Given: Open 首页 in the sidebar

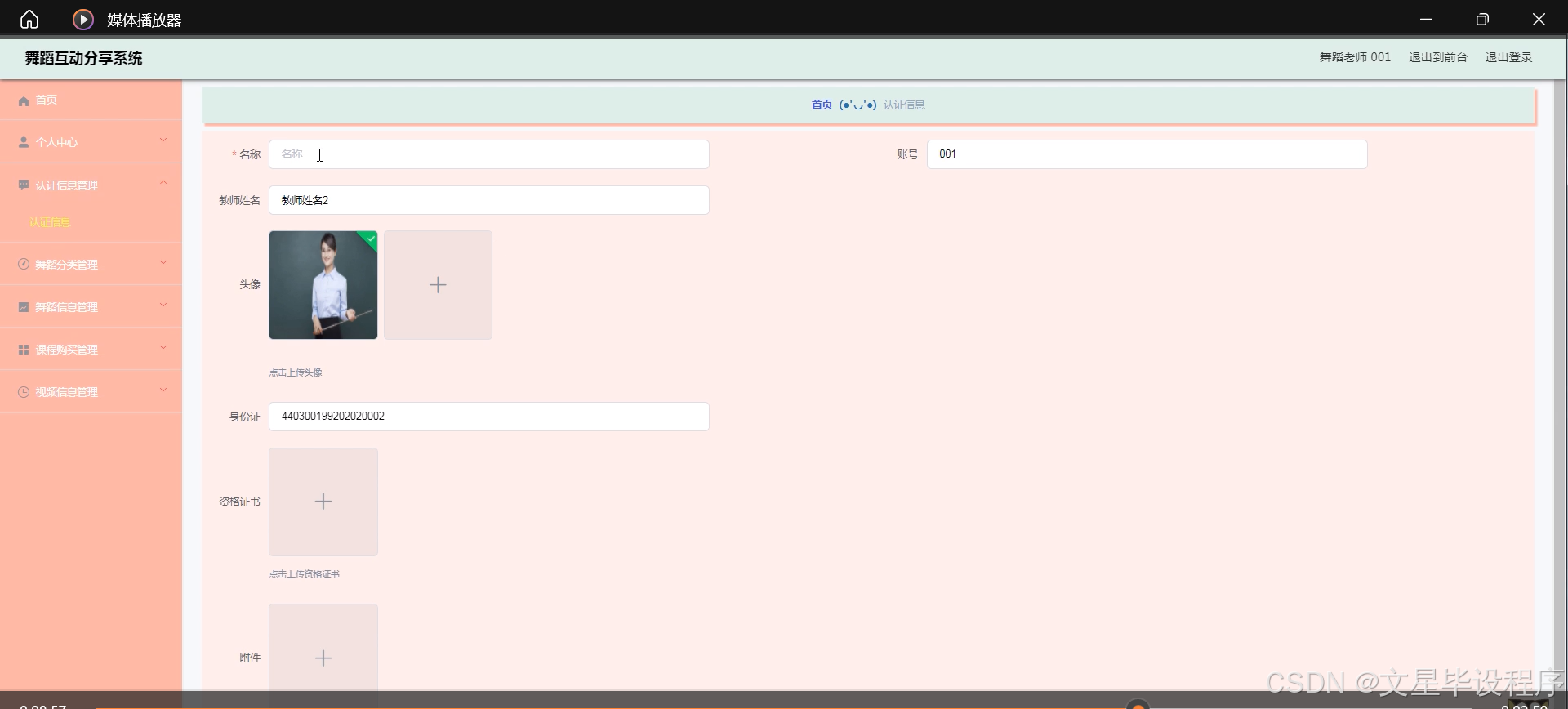Looking at the screenshot, I should 91,100.
